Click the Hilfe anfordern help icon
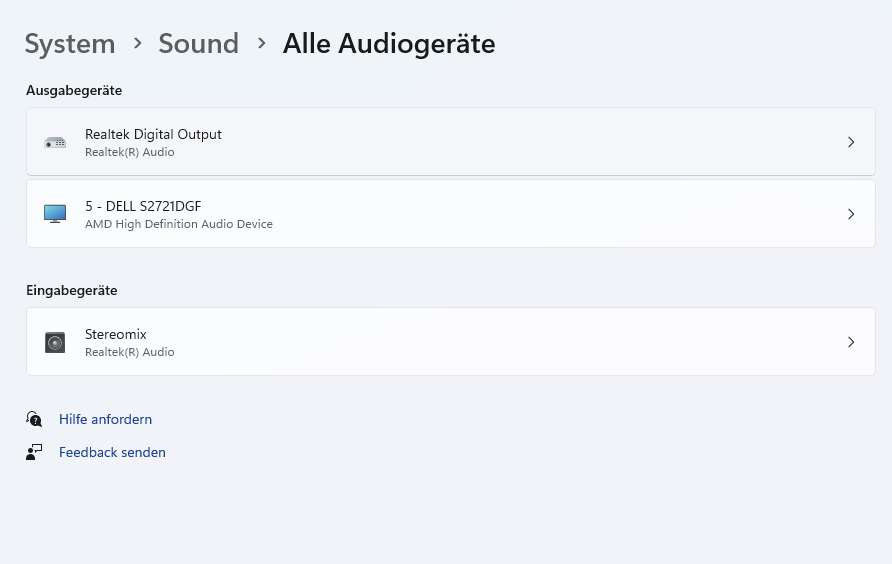892x564 pixels. tap(34, 419)
